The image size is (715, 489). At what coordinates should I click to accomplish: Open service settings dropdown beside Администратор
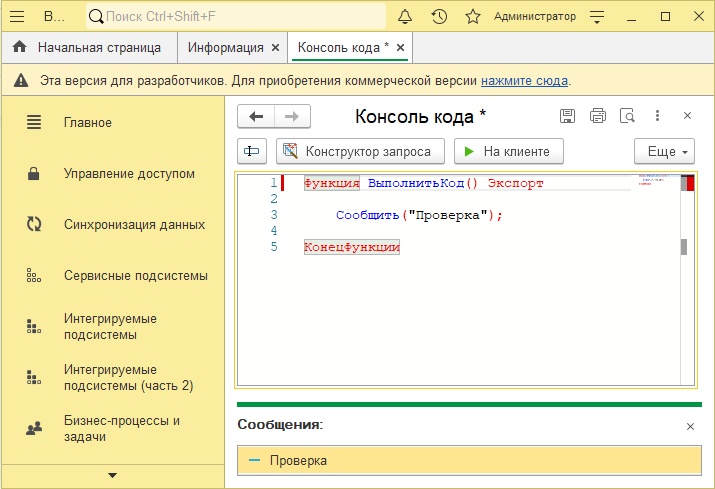(597, 17)
